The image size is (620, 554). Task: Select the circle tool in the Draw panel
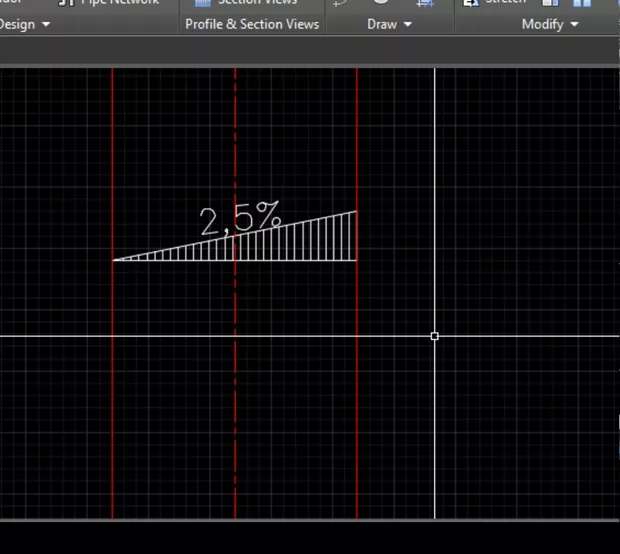coord(381,3)
